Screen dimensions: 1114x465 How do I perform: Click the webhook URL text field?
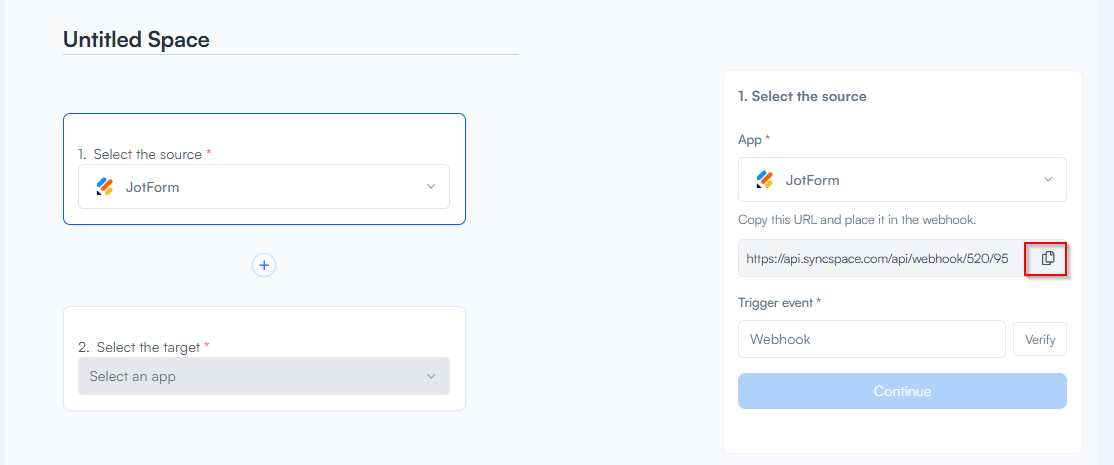pyautogui.click(x=880, y=258)
